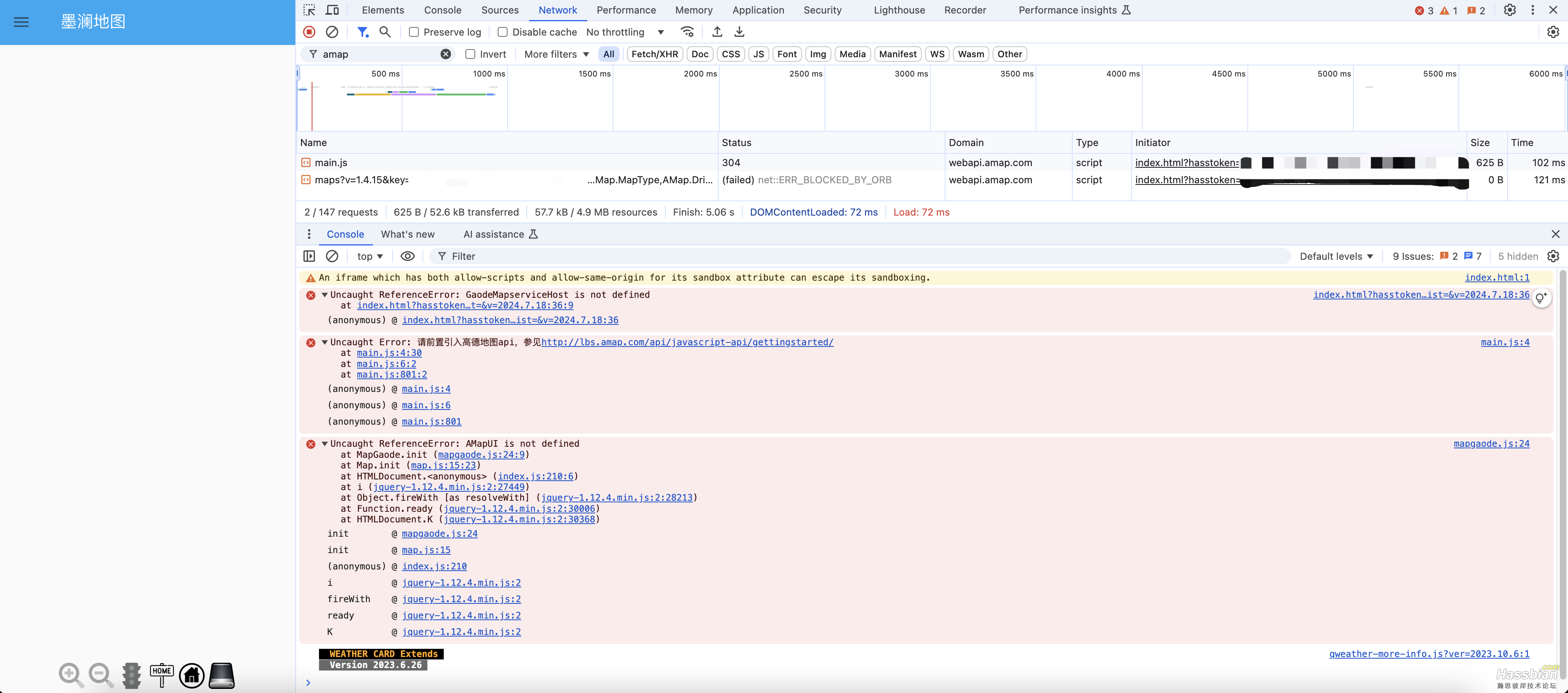This screenshot has width=1568, height=693.
Task: Filter by Img requests
Action: click(818, 54)
